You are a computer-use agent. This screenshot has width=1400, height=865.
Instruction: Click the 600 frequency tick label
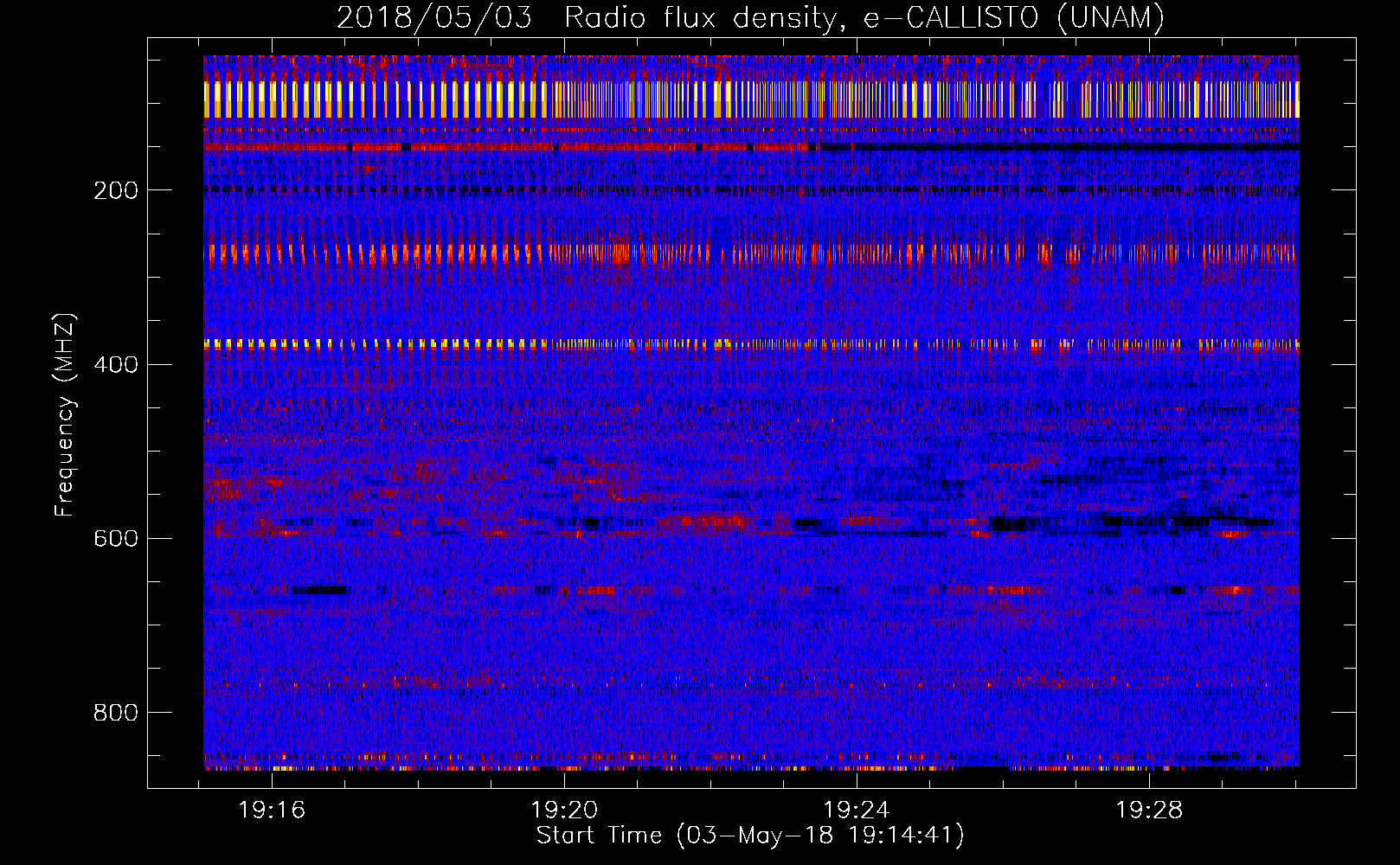coord(116,538)
